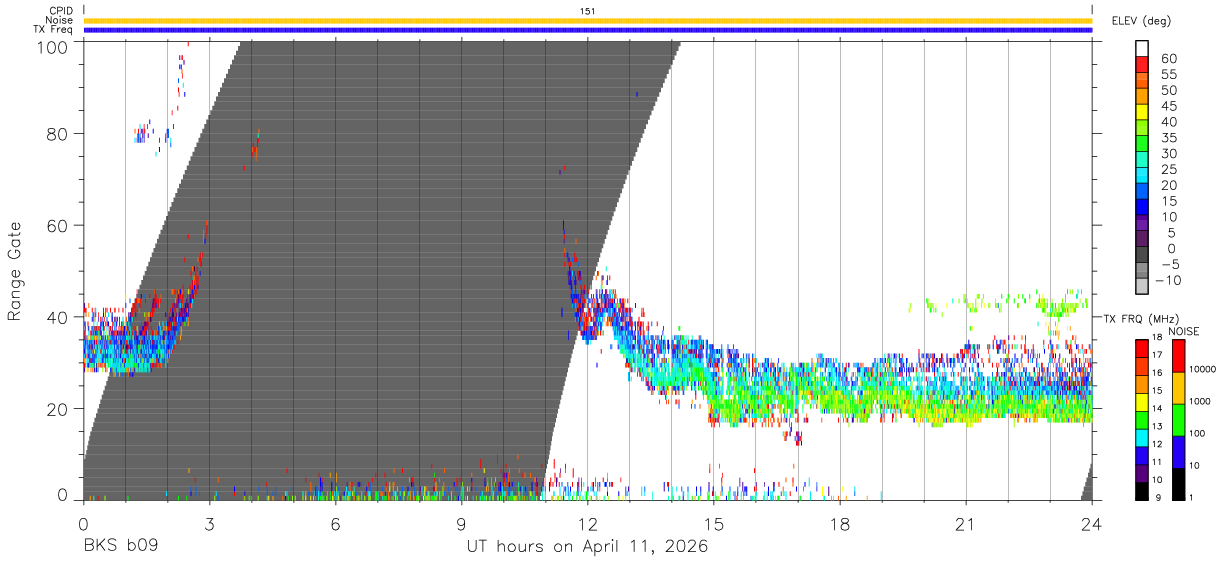Click the CPID value 151
The width and height of the screenshot is (1228, 567).
coord(588,11)
